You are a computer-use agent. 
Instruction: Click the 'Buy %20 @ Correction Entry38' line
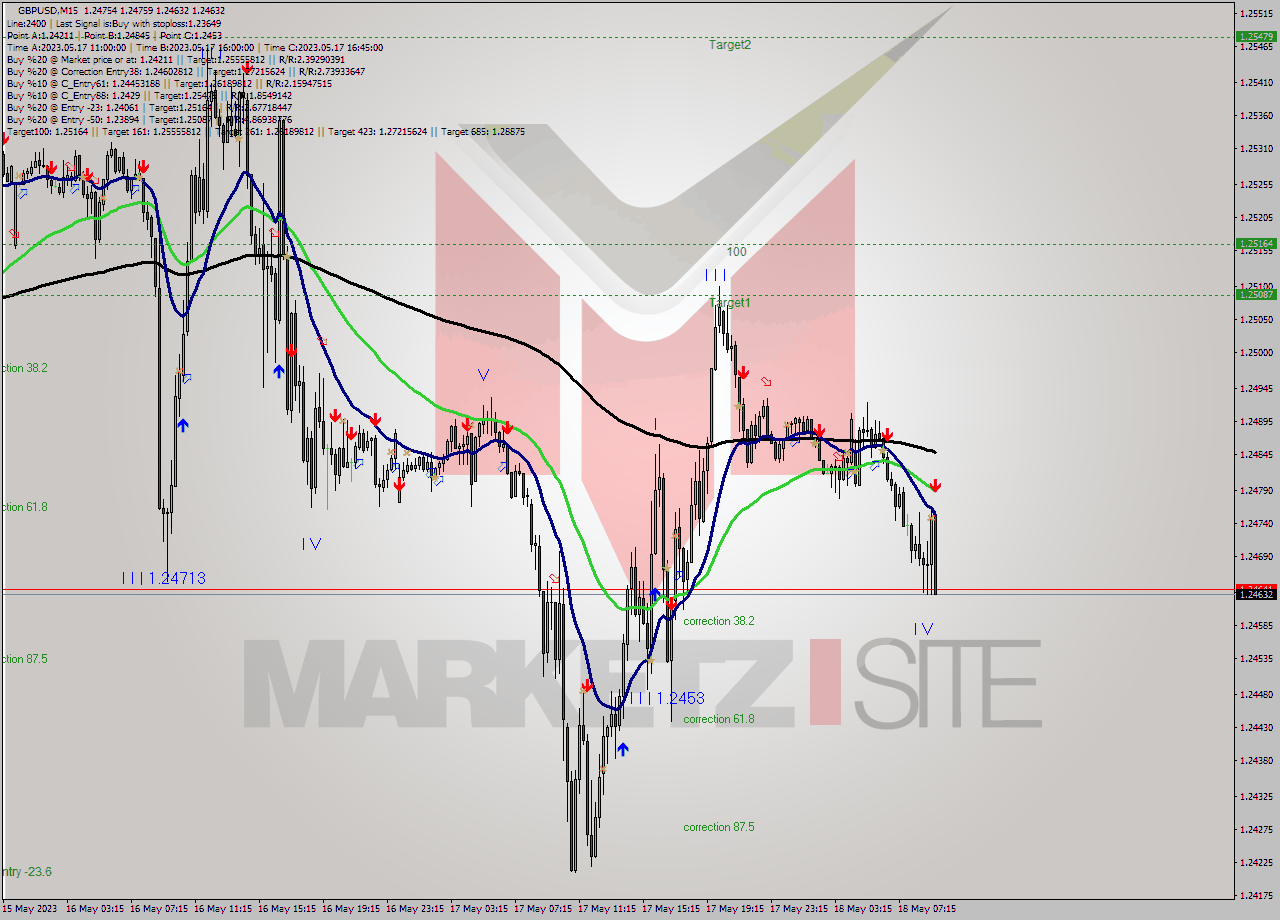186,71
